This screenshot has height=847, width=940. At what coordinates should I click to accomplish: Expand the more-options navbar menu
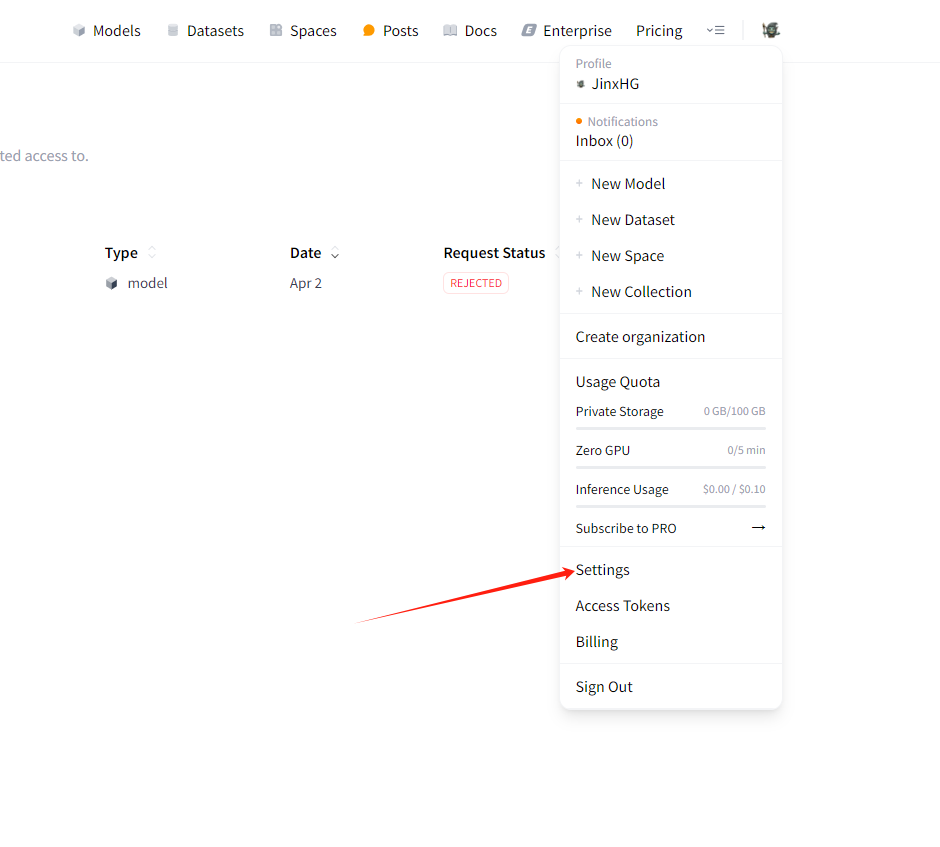point(715,30)
